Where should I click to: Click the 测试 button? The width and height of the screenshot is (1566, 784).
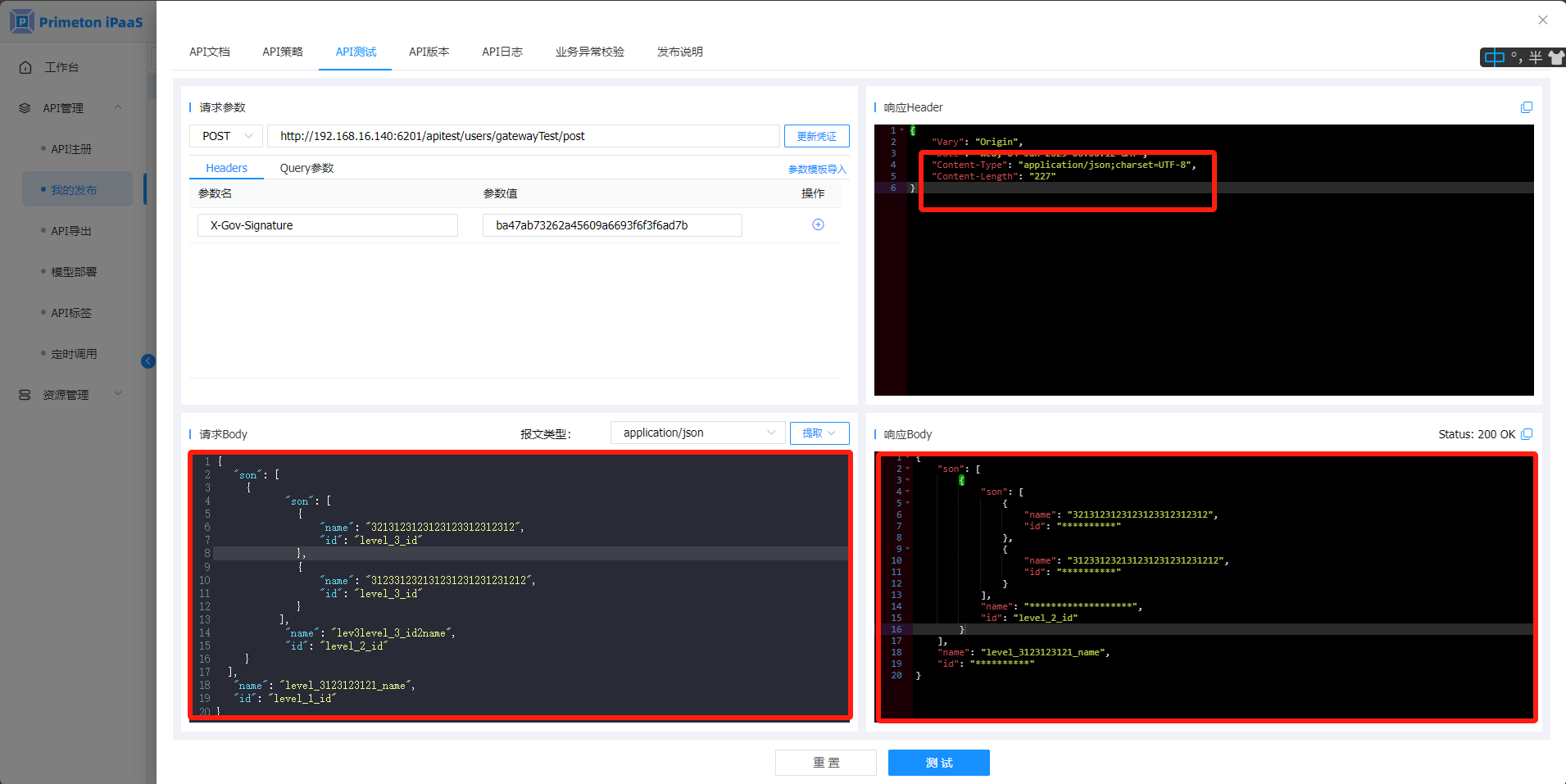tap(938, 763)
